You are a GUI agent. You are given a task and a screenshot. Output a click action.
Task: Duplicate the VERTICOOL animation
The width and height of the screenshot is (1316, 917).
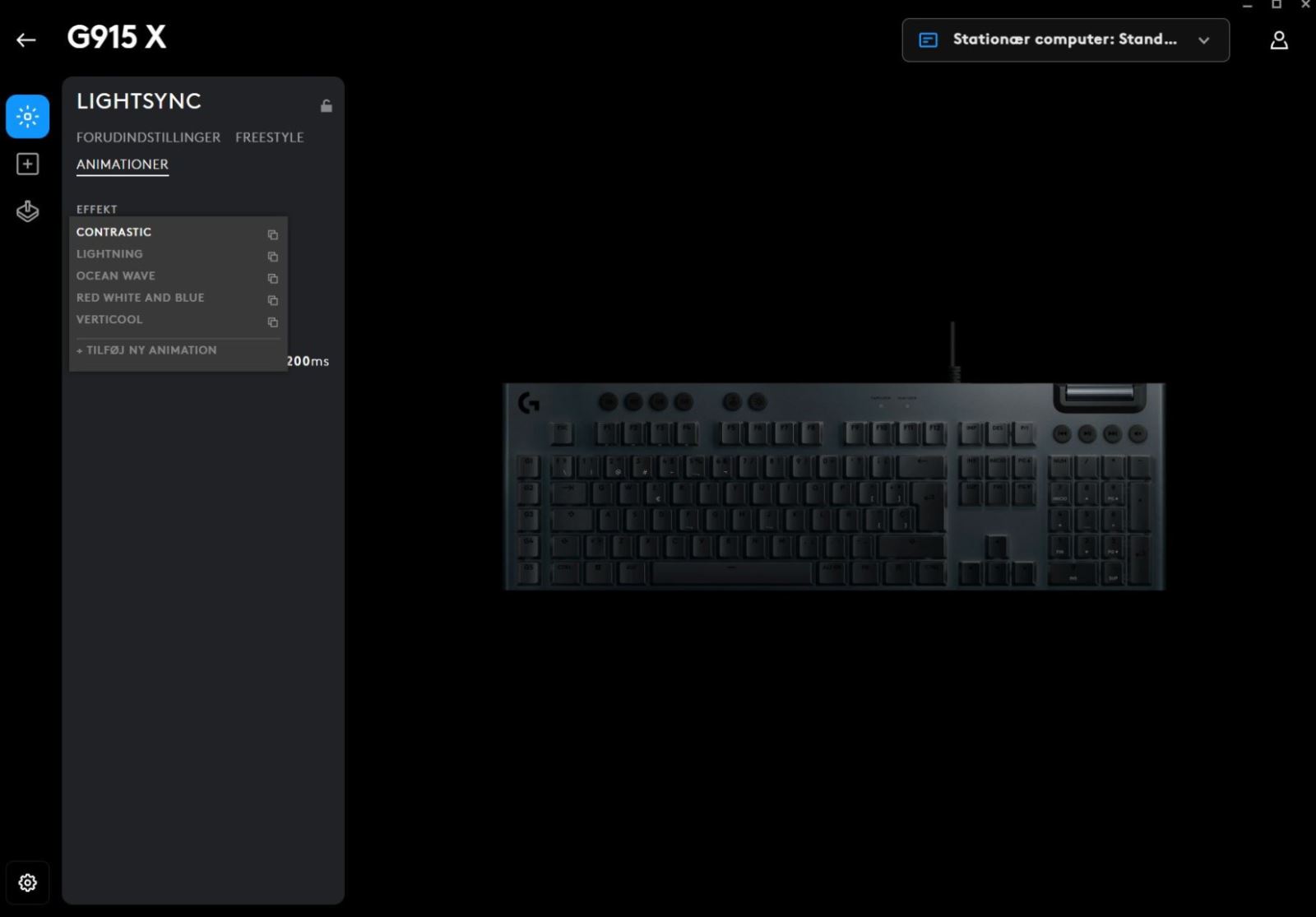pyautogui.click(x=272, y=322)
